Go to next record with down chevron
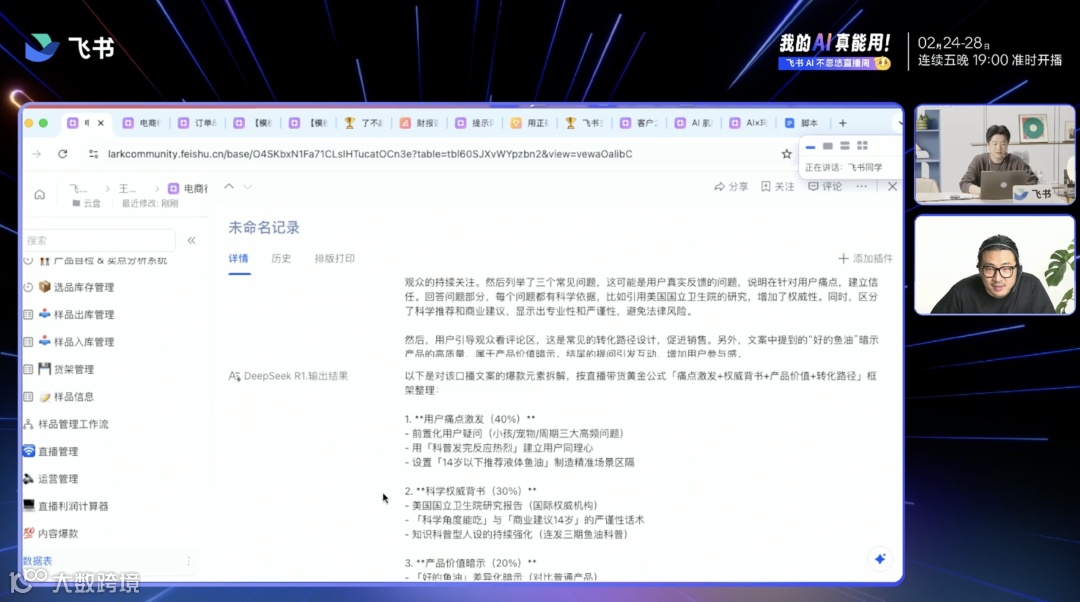The image size is (1080, 602). (x=248, y=187)
